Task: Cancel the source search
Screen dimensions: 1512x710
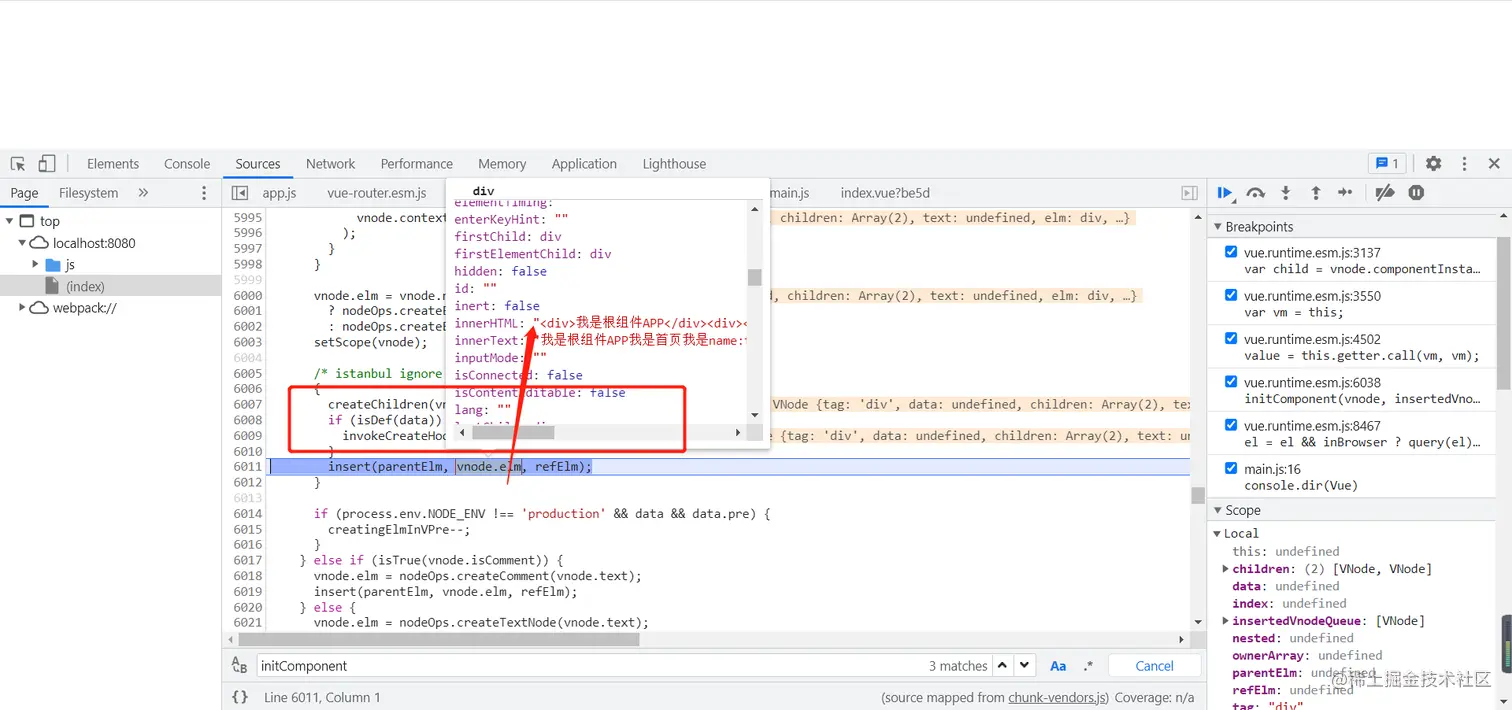Action: pyautogui.click(x=1155, y=666)
